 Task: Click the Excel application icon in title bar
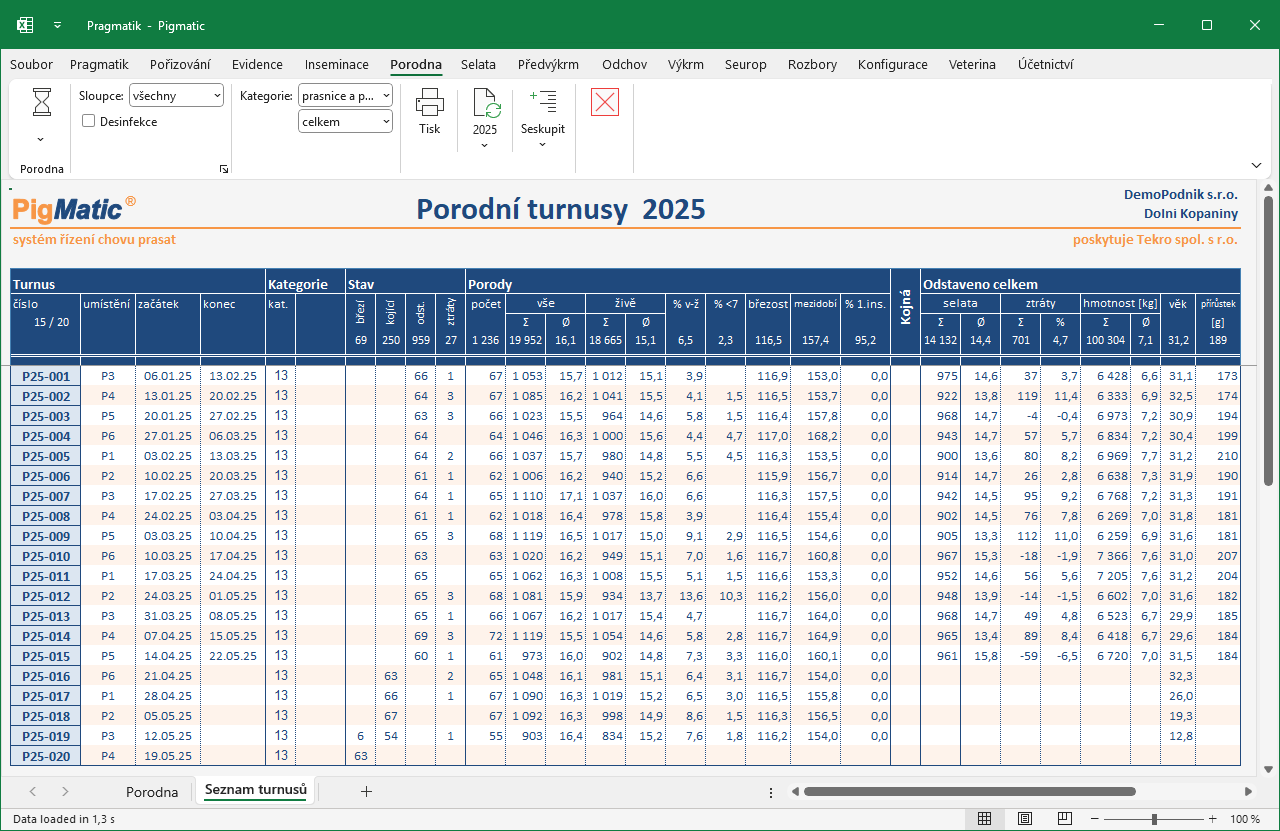pyautogui.click(x=25, y=25)
